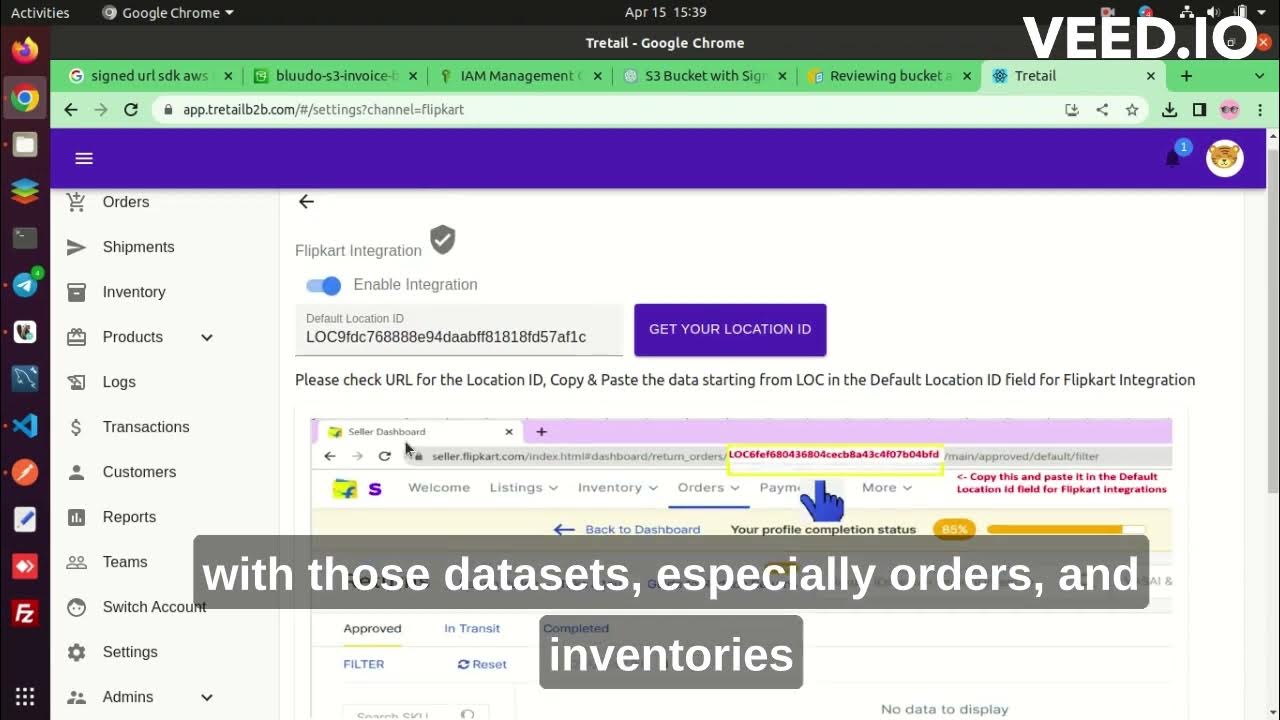Open the Activities overview
Viewport: 1280px width, 720px height.
[x=40, y=13]
